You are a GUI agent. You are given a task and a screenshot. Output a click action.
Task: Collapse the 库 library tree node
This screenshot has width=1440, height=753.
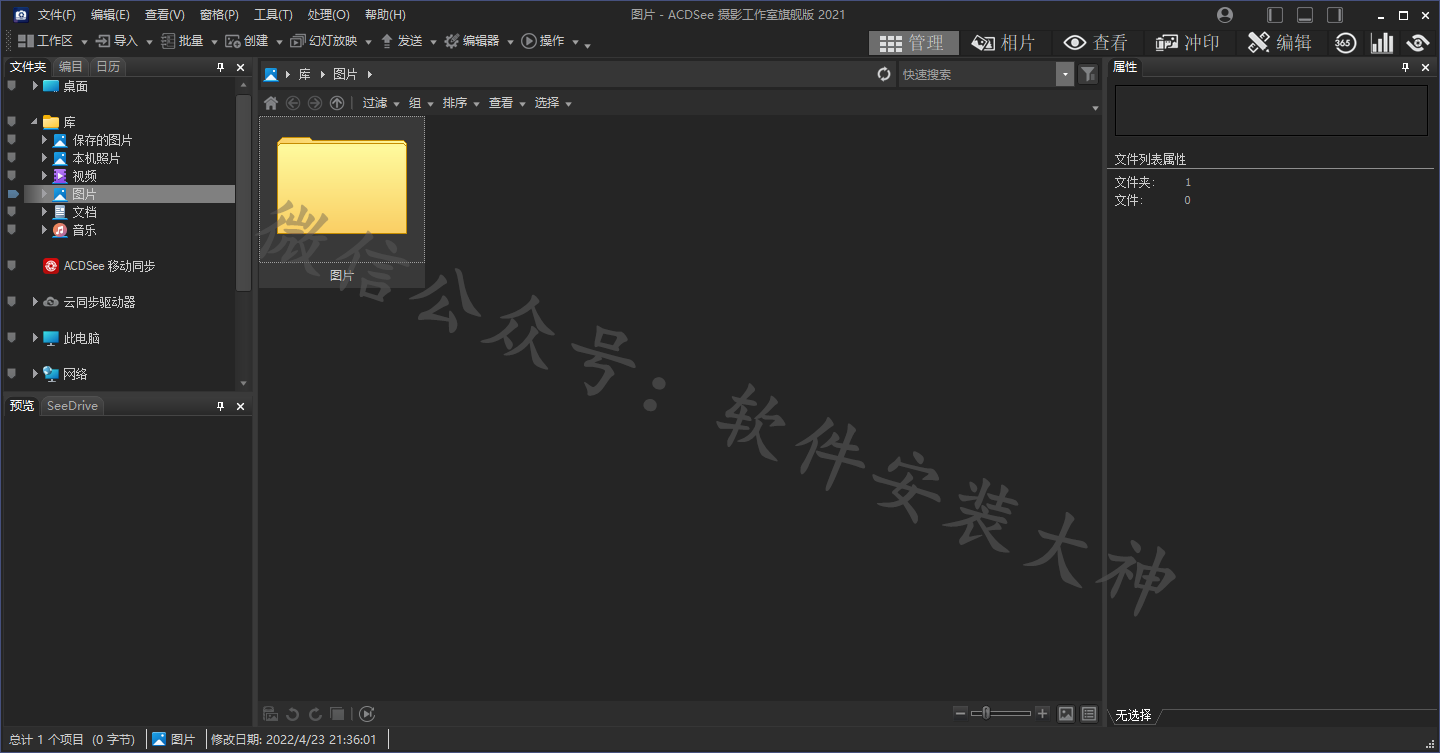(35, 122)
